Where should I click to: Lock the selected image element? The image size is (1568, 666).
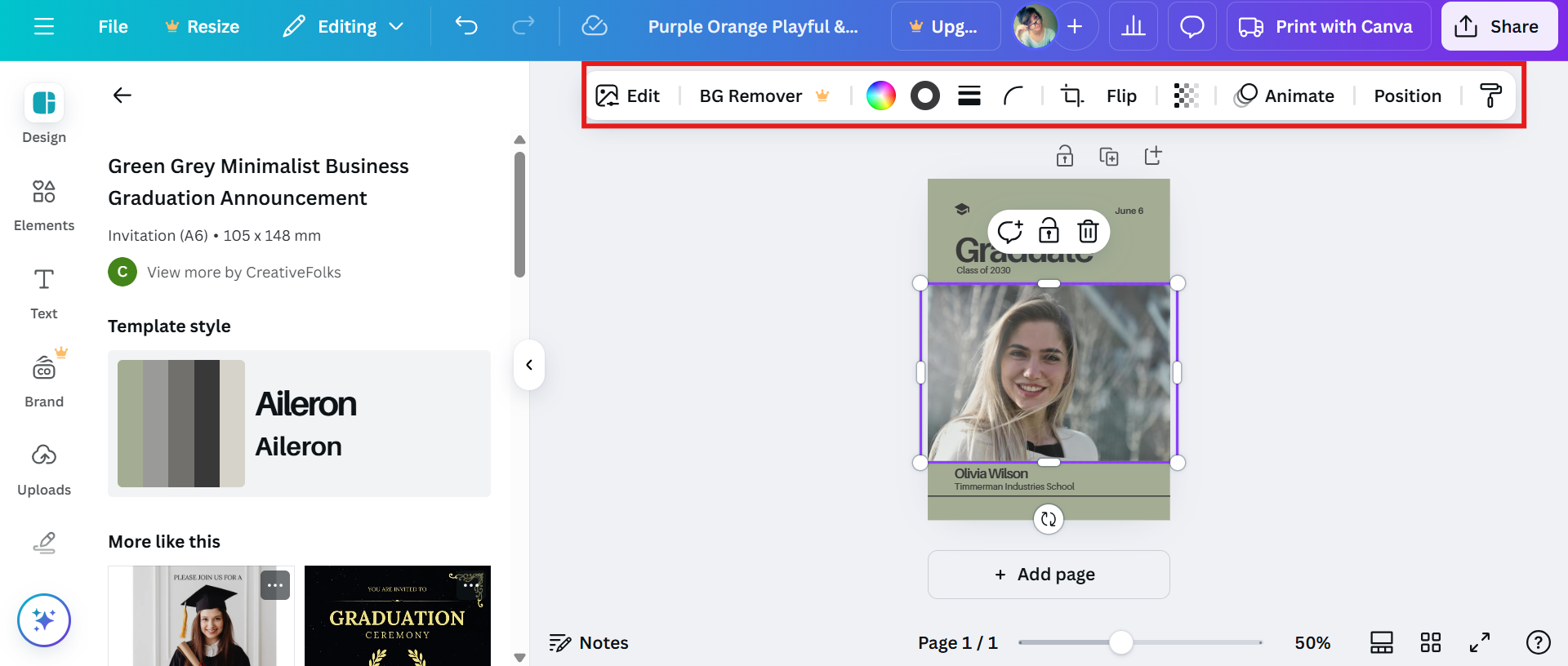1049,232
